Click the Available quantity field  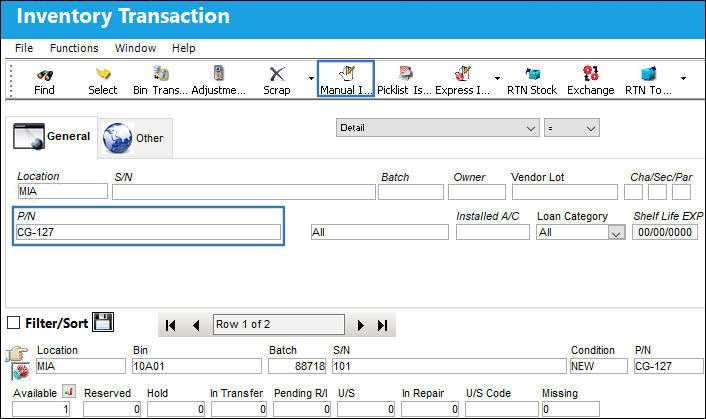point(41,409)
